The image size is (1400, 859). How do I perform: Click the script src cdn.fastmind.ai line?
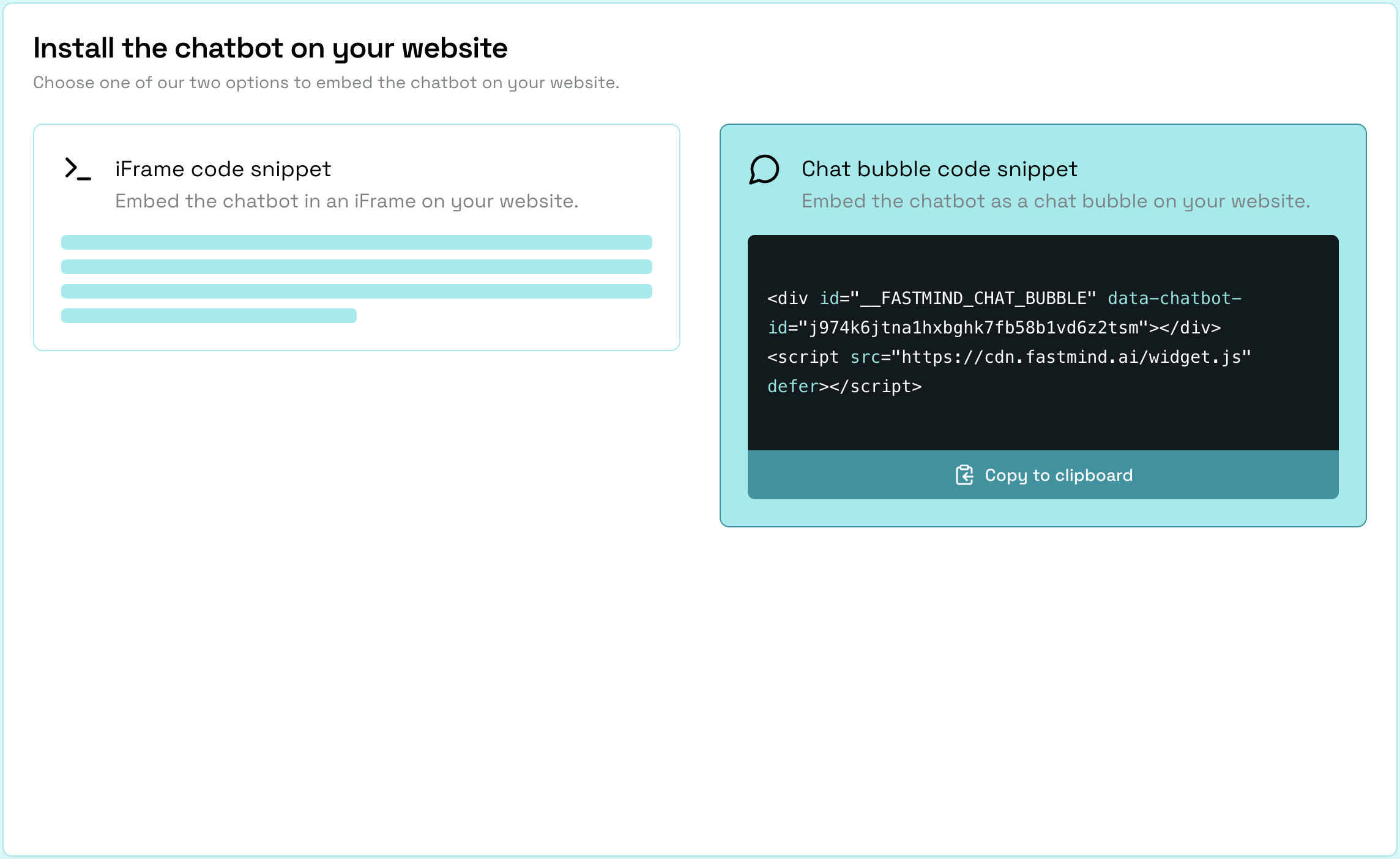(x=1009, y=357)
